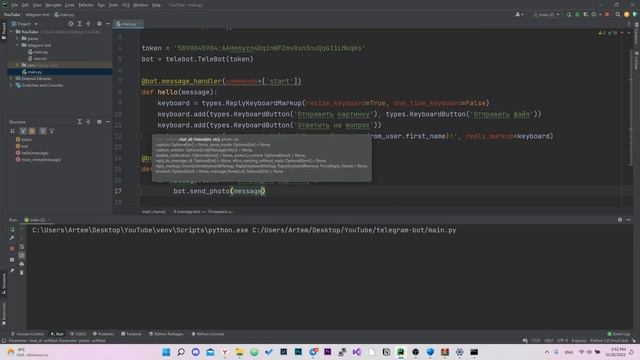
Task: Expand Scratches and Consoles node
Action: tap(12, 85)
